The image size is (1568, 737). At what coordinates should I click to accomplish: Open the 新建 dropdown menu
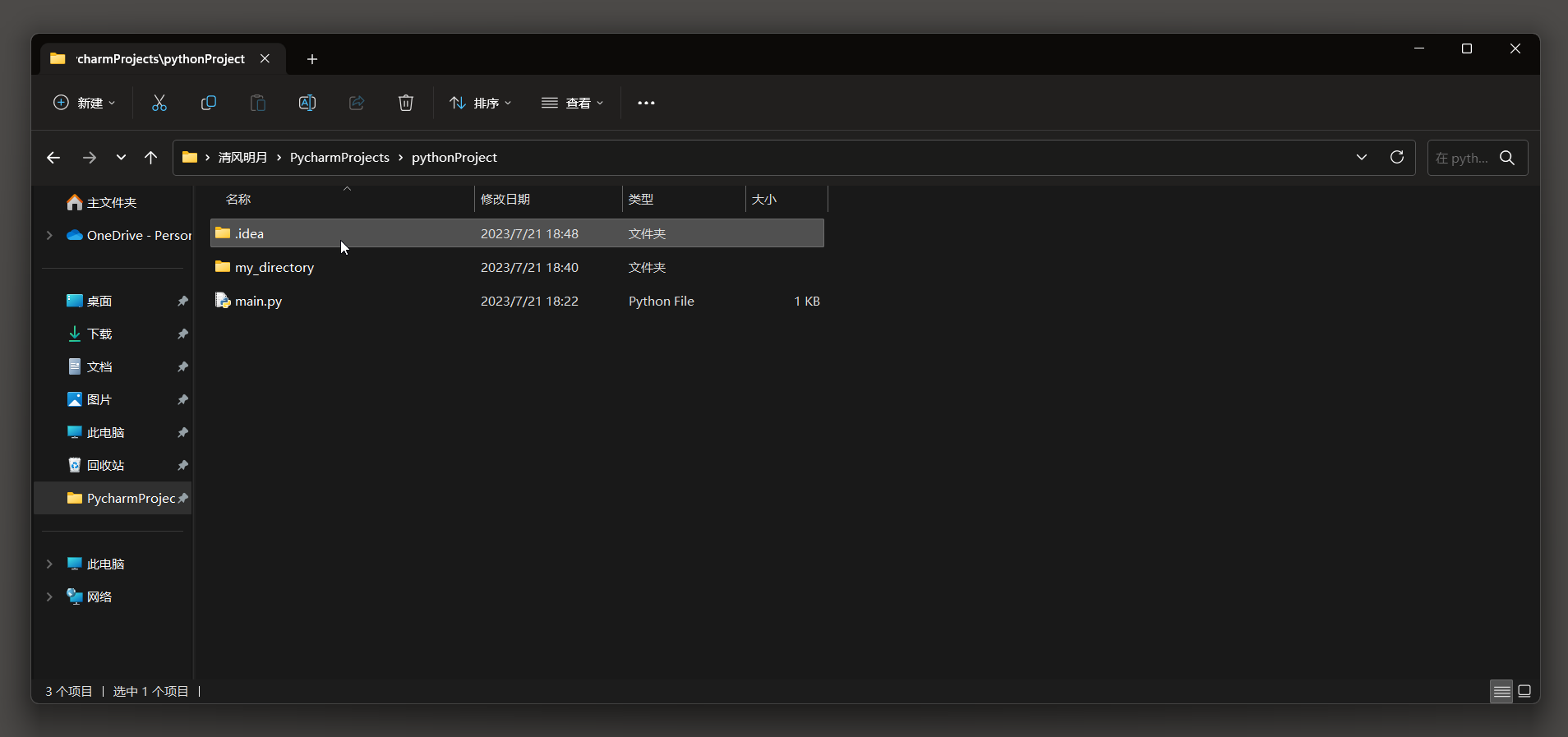tap(85, 103)
